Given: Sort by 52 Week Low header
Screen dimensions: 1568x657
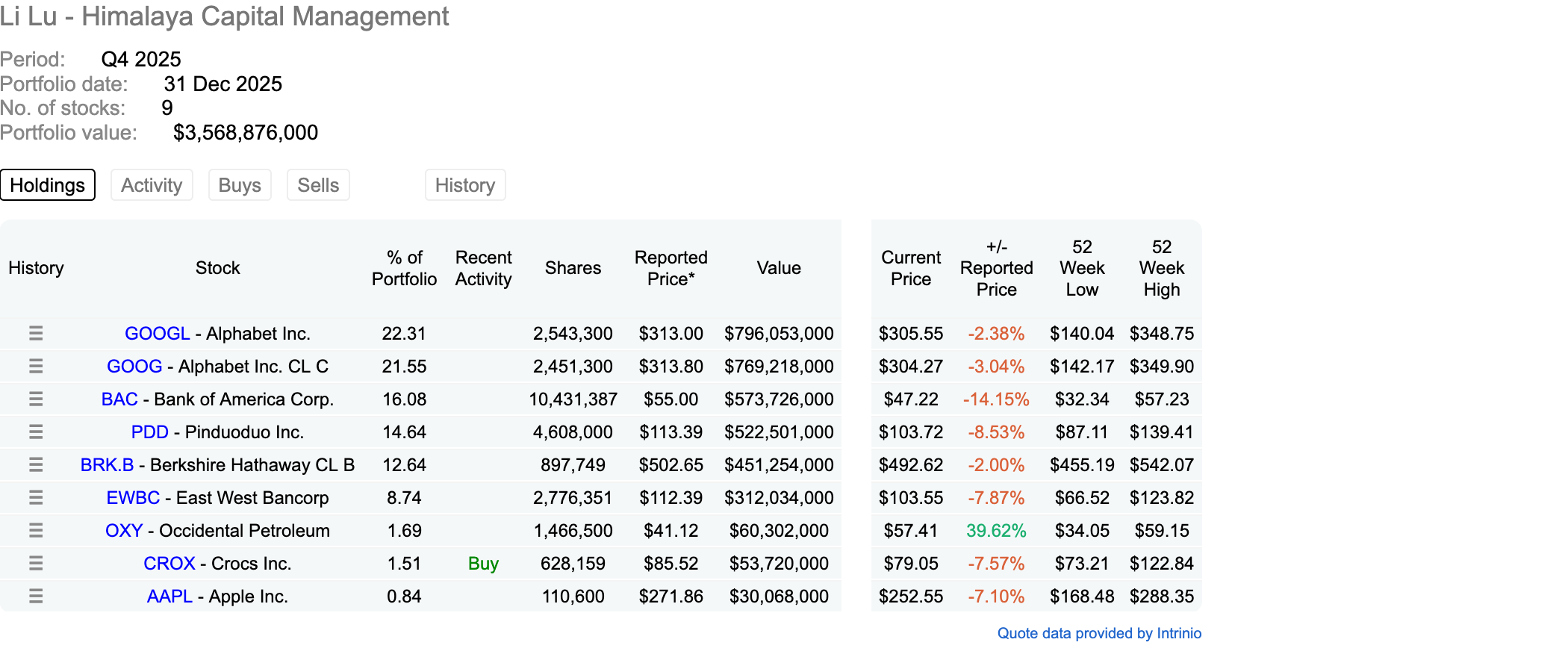Looking at the screenshot, I should point(1082,268).
